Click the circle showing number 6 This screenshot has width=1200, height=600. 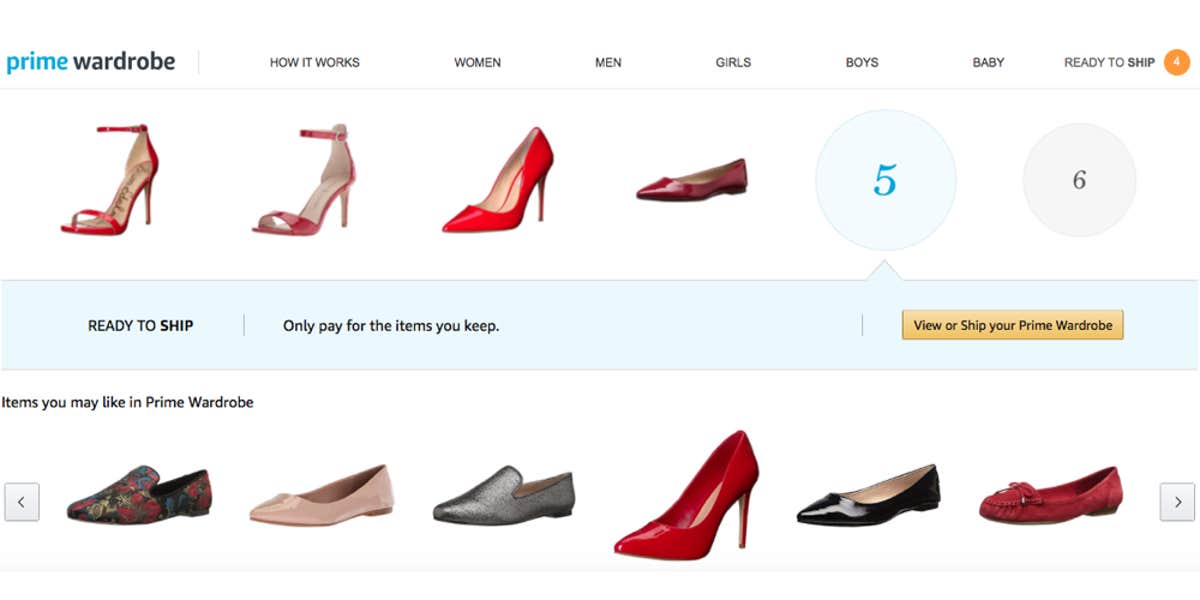point(1078,180)
